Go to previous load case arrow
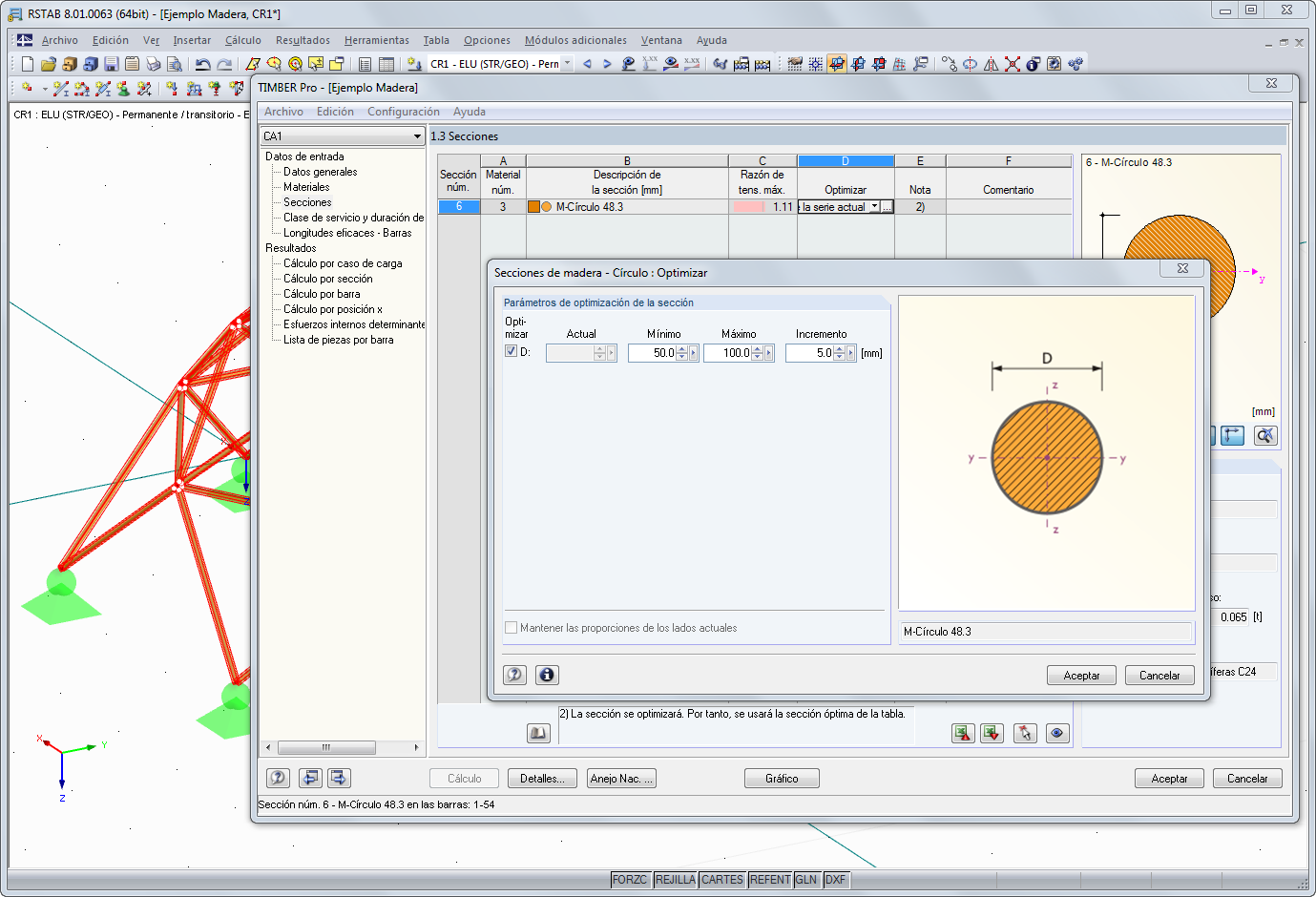The image size is (1316, 897). point(587,64)
